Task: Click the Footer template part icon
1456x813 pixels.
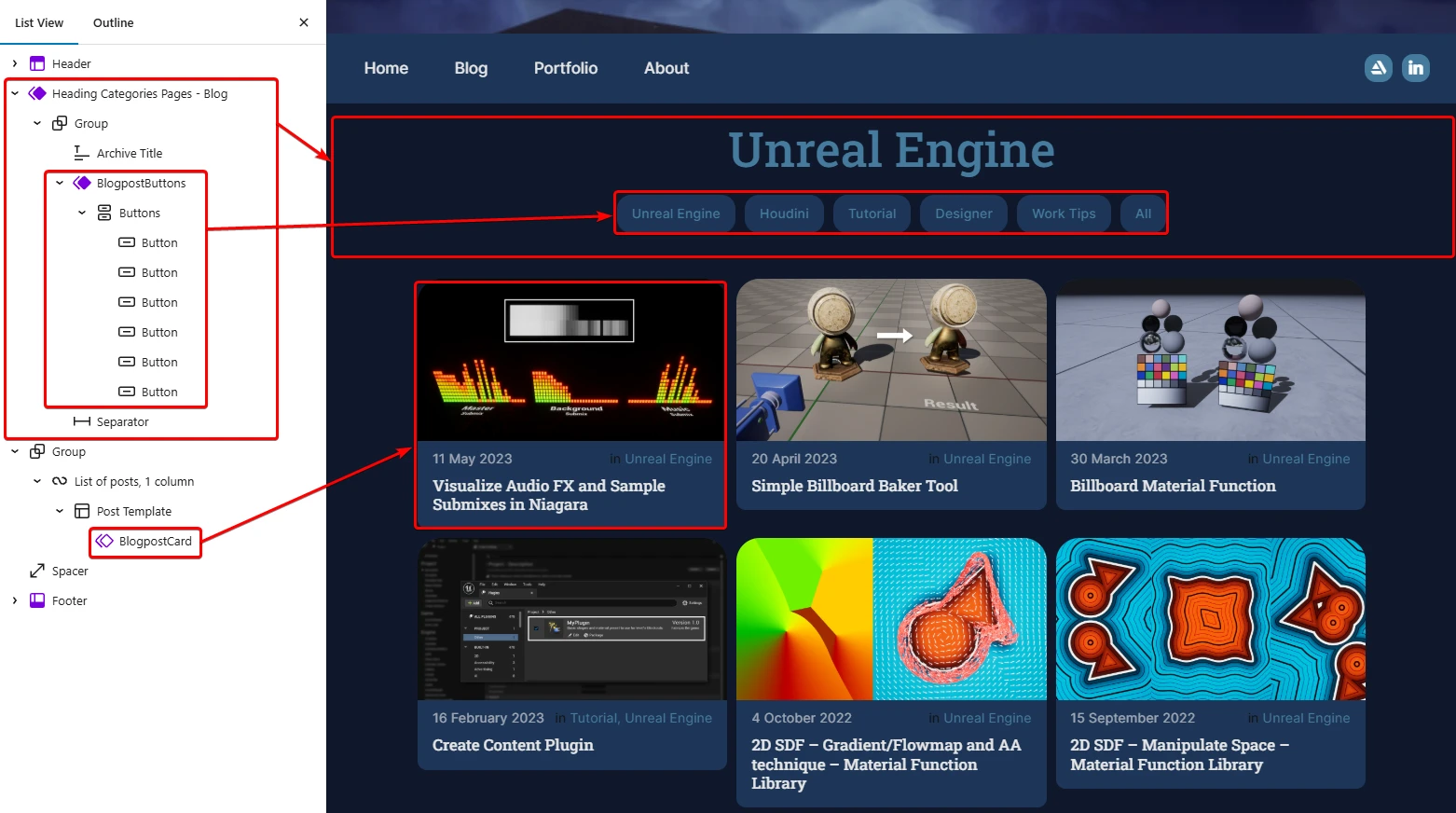Action: click(37, 600)
